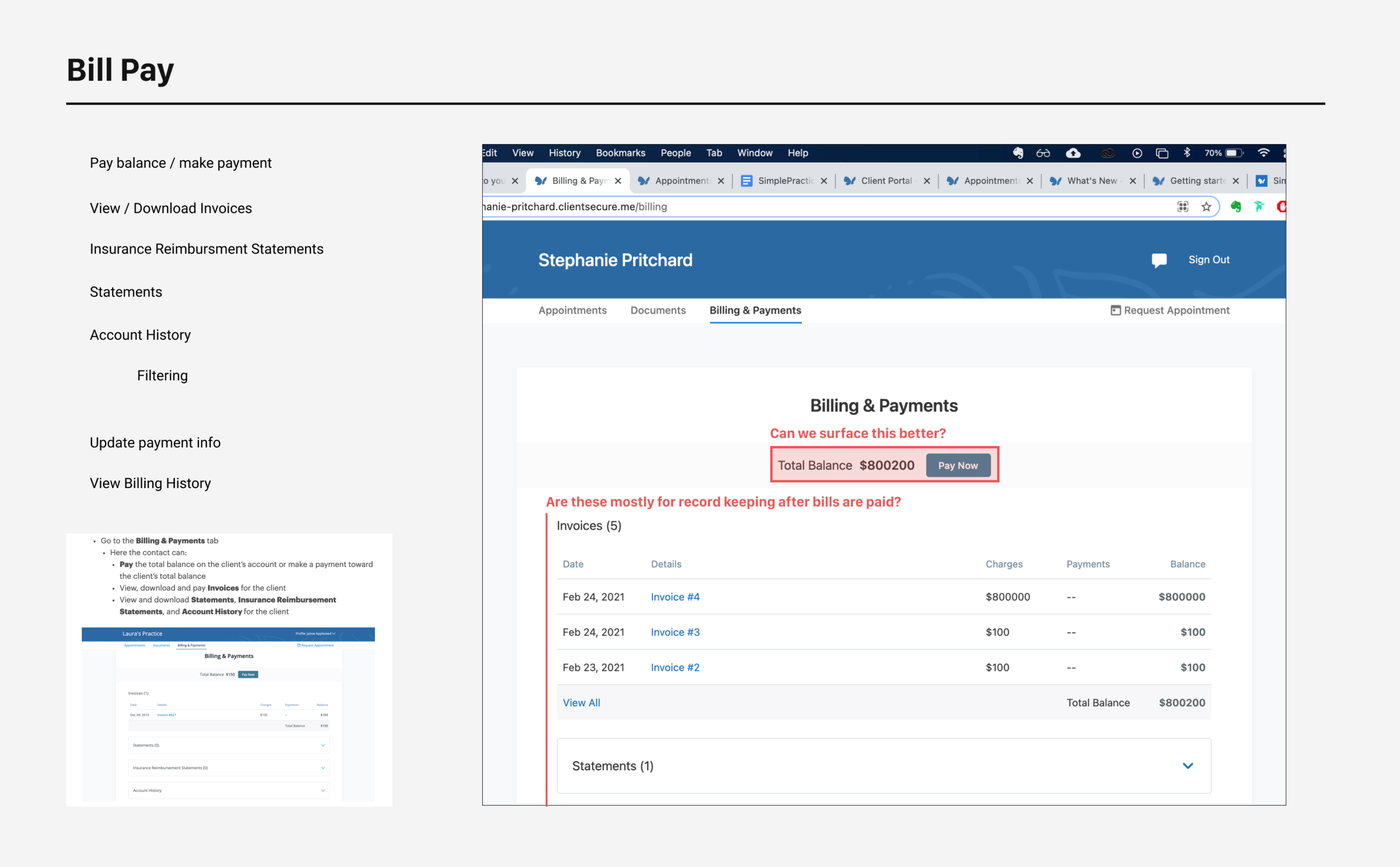Image resolution: width=1400 pixels, height=867 pixels.
Task: Click the Evernote extension icon in toolbar
Action: [x=1235, y=207]
